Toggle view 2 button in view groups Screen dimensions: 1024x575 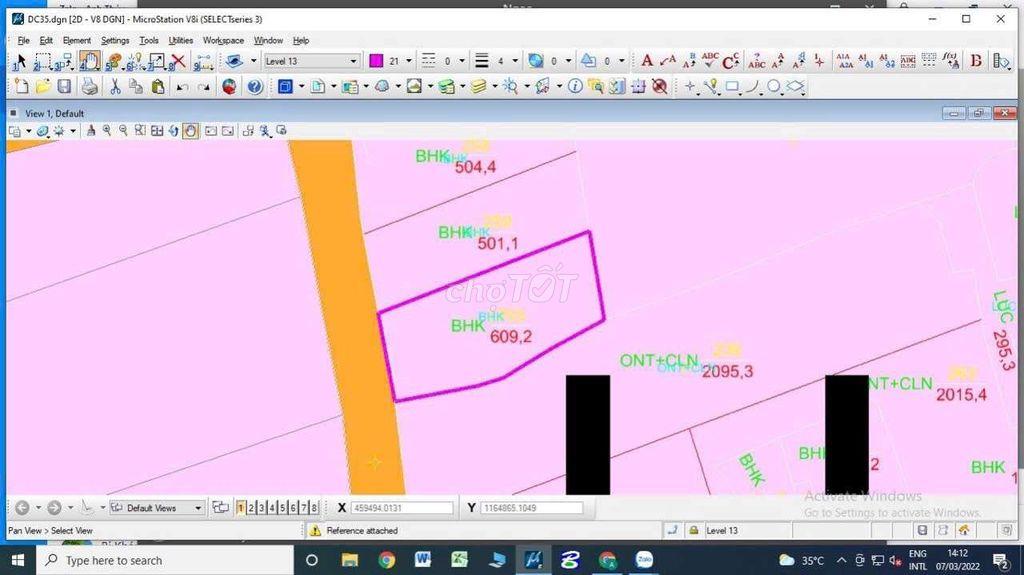[x=251, y=508]
